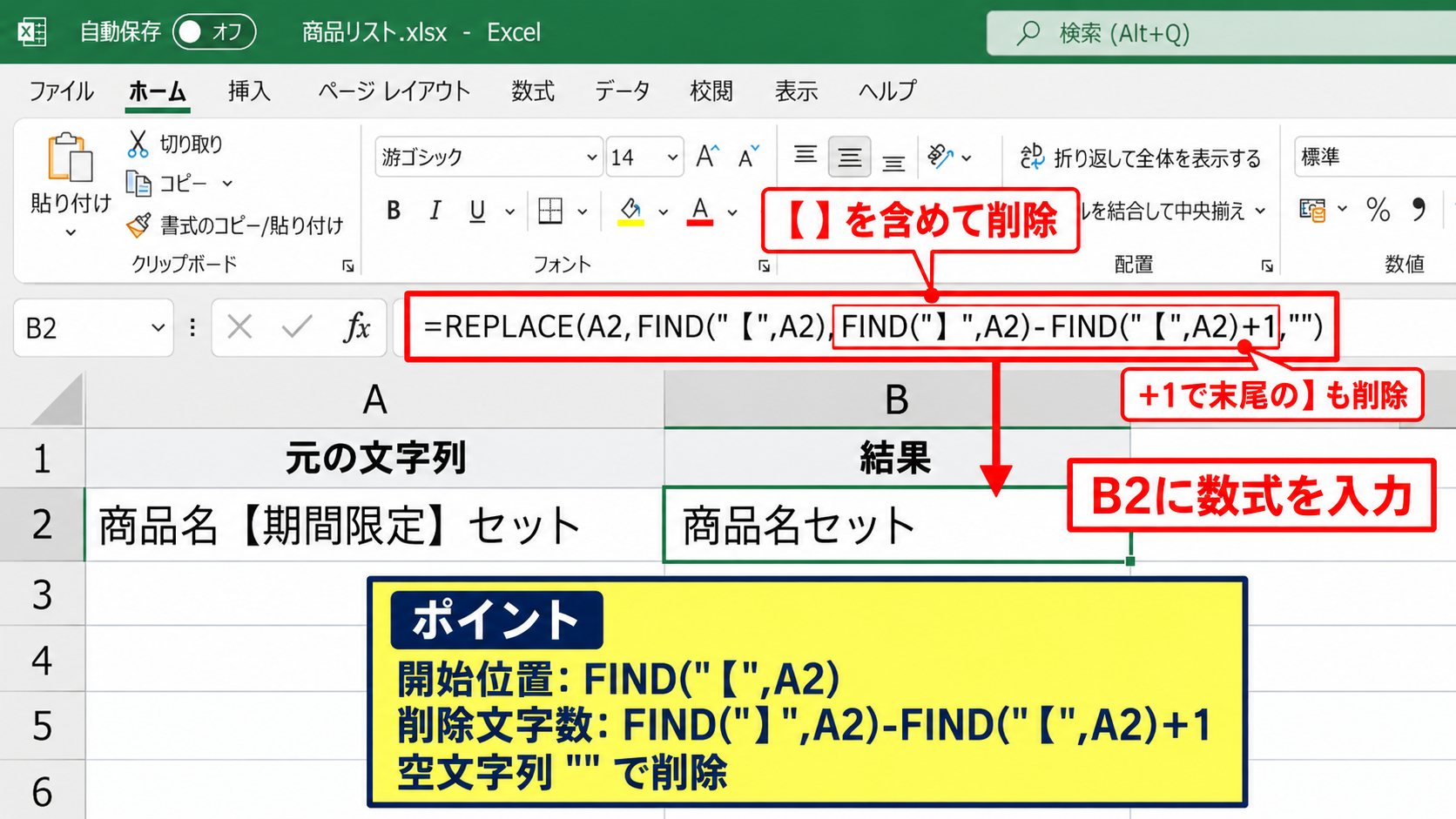Click the text orientation icon
Screen dimensions: 1456x819
(940, 157)
